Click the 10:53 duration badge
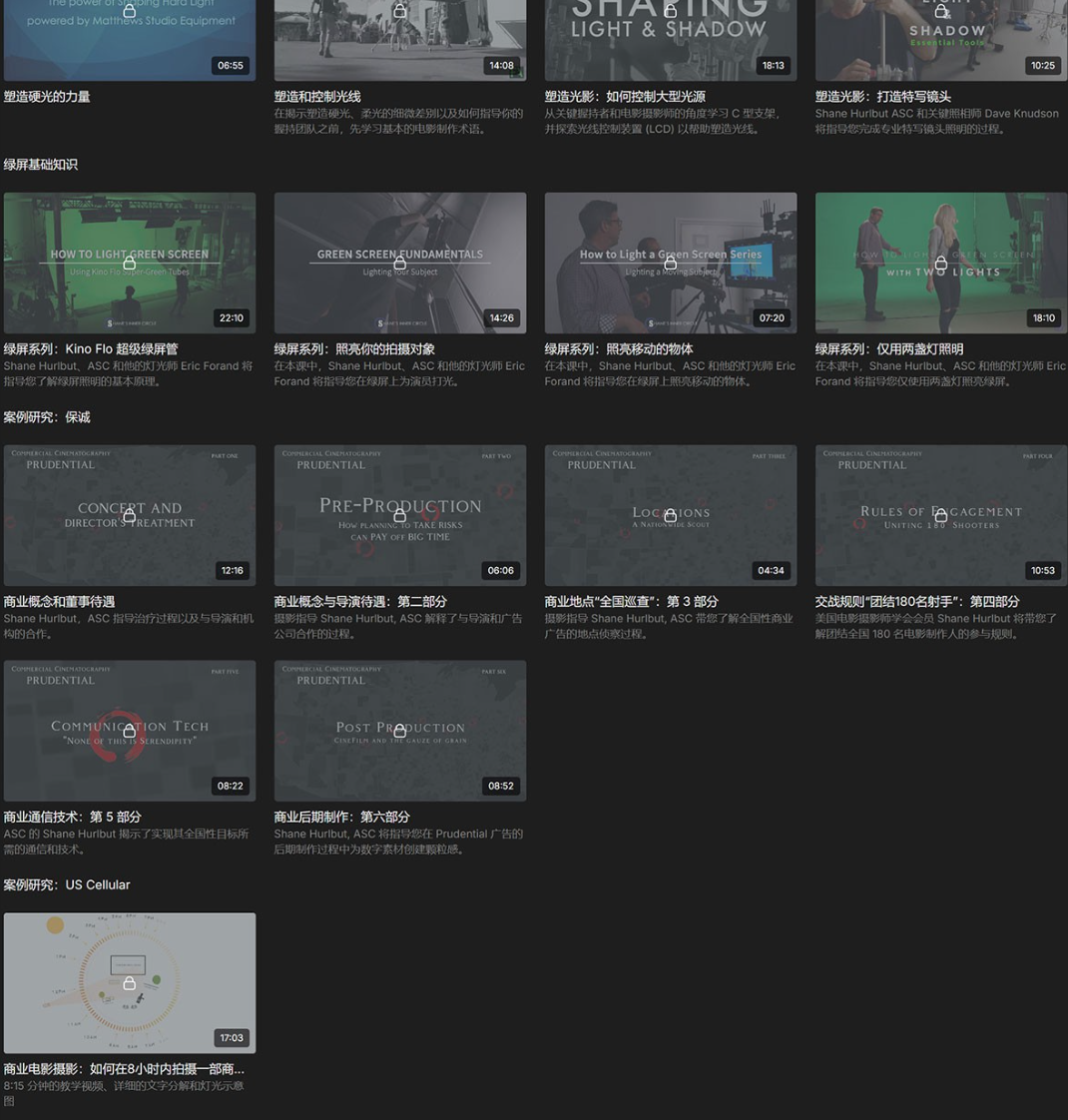This screenshot has width=1068, height=1120. coord(1043,571)
